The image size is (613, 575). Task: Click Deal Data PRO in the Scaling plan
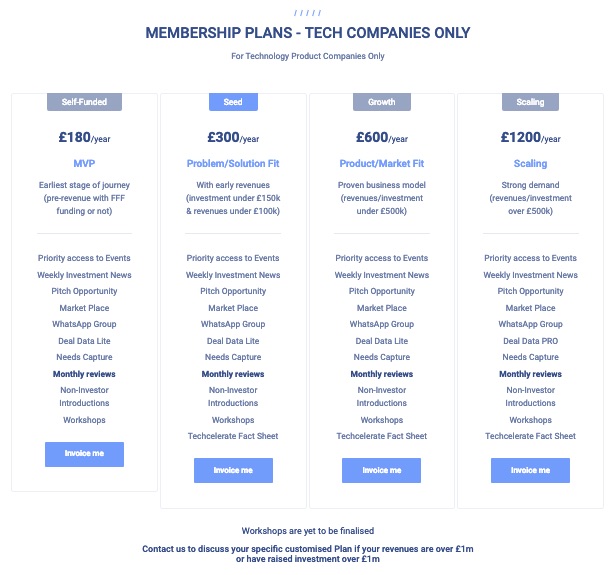coord(530,341)
